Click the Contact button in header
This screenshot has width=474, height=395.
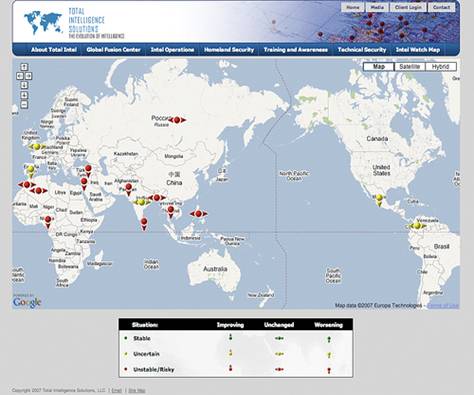click(441, 7)
